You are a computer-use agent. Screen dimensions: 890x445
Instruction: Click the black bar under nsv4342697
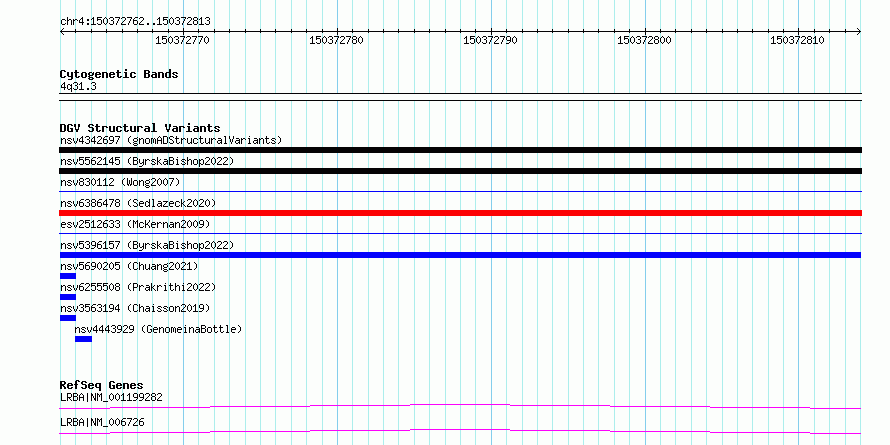click(x=460, y=150)
